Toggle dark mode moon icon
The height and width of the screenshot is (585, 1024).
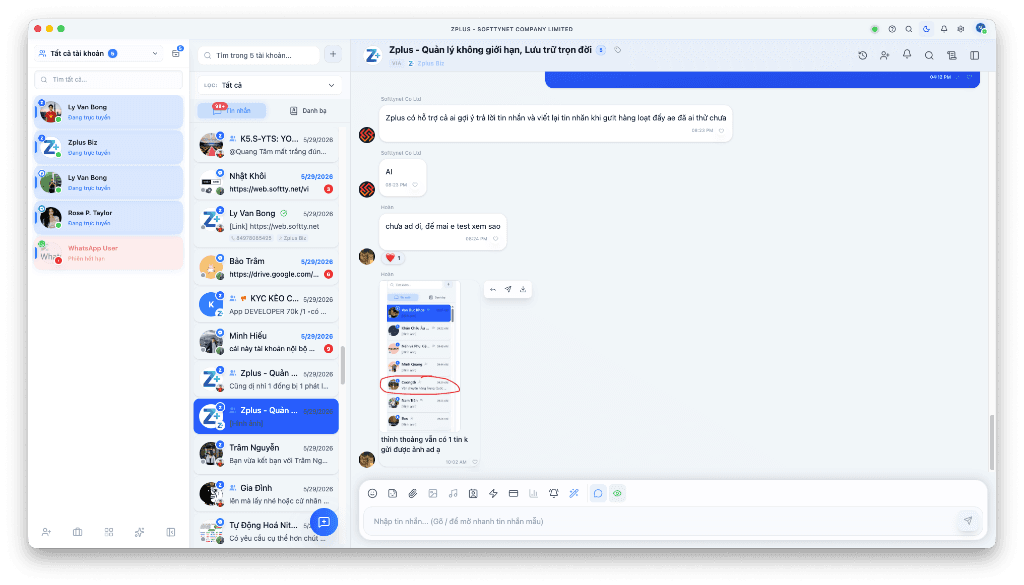coord(926,29)
